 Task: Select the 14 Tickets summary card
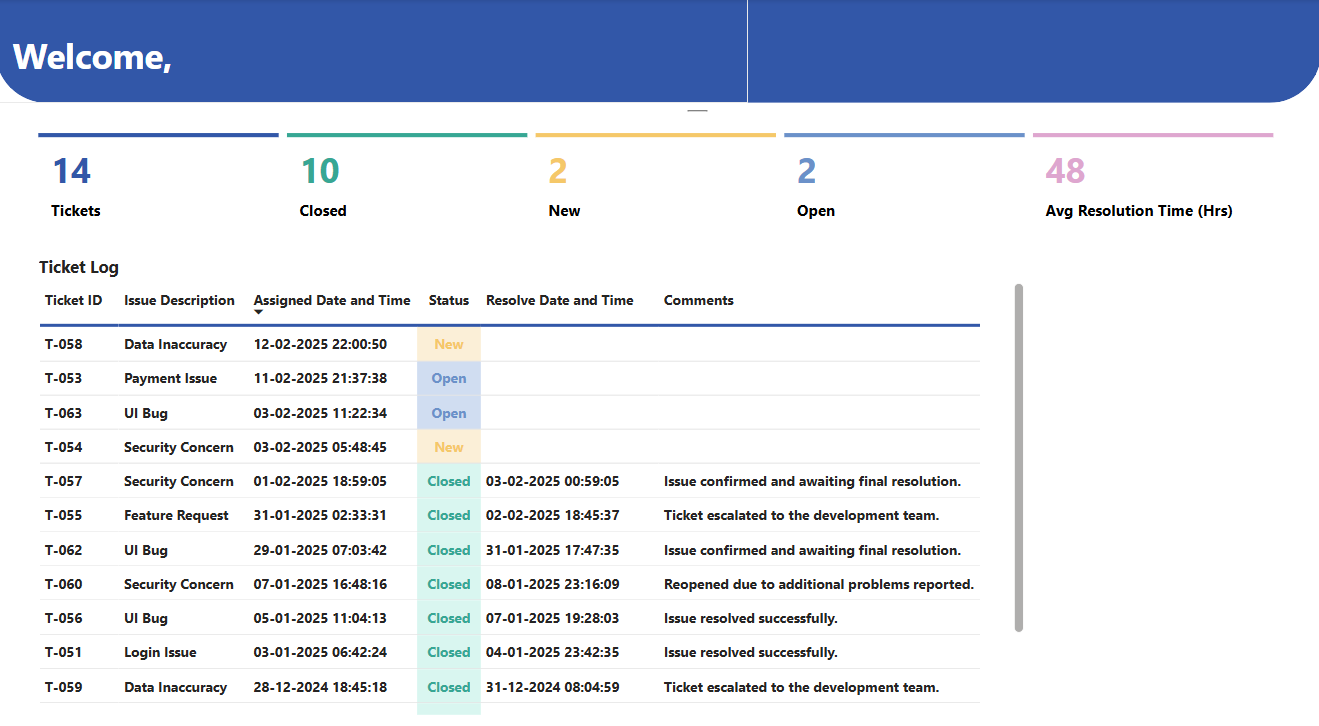click(158, 180)
